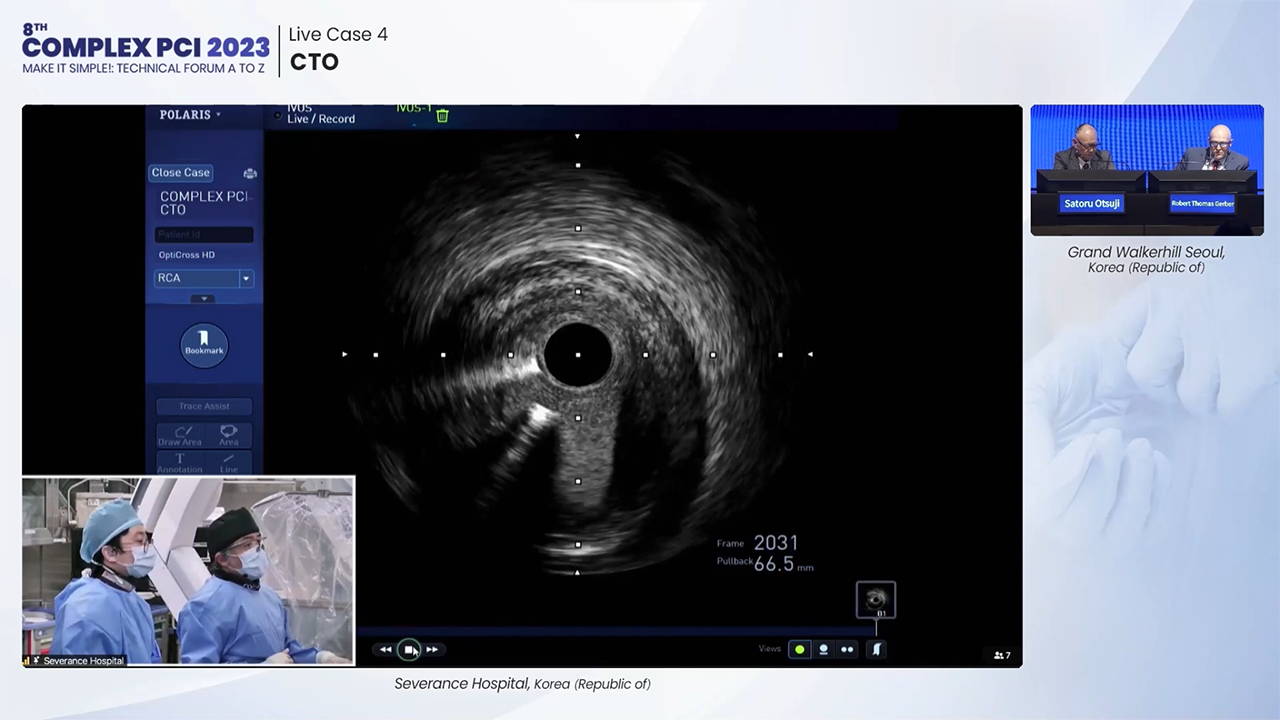The width and height of the screenshot is (1280, 720).
Task: Expand the case details panel arrow
Action: (x=203, y=299)
